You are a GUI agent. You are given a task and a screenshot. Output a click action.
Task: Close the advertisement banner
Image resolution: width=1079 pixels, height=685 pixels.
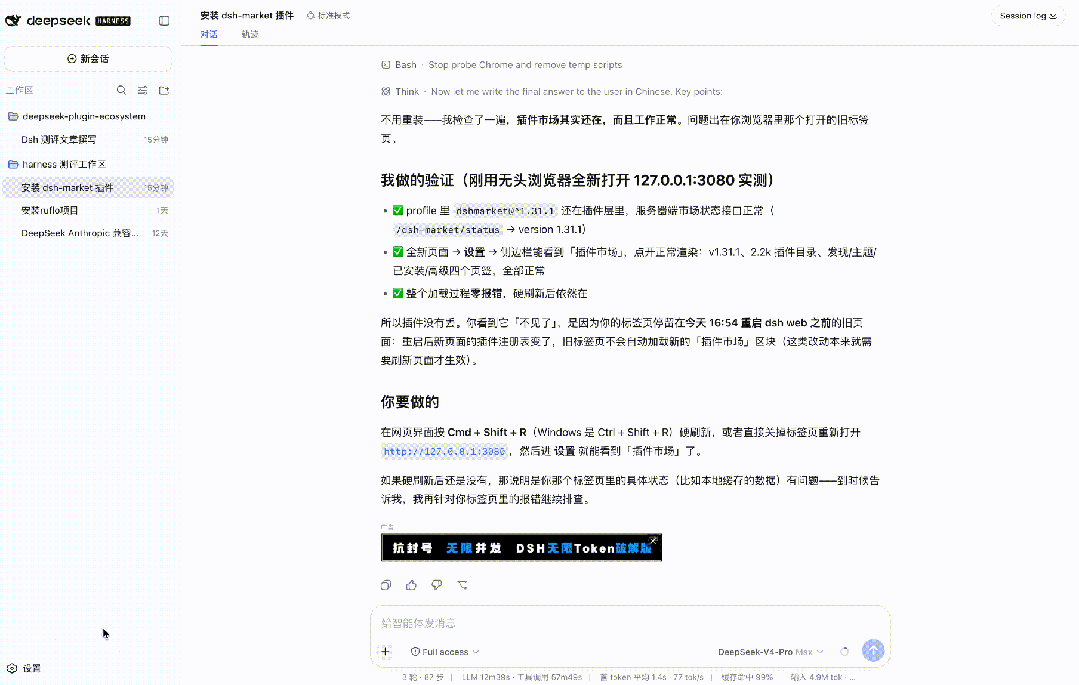point(654,540)
